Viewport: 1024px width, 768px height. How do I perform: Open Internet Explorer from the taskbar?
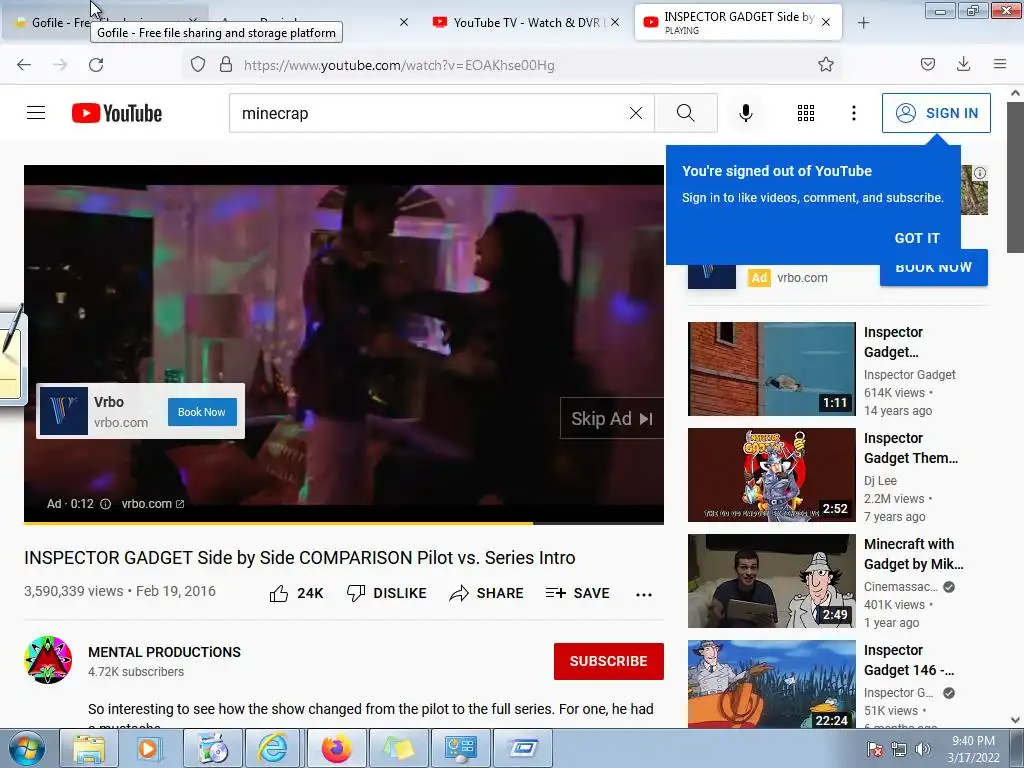pos(272,748)
